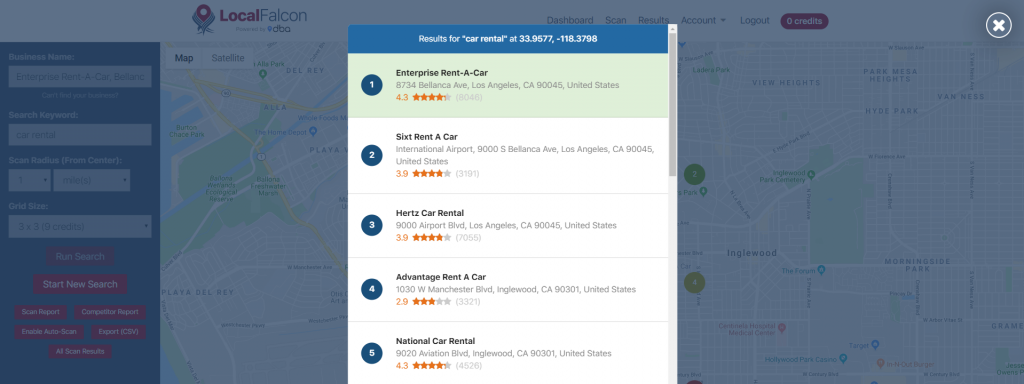The image size is (1024, 384).
Task: Close the results overlay with the X icon
Action: coord(998,25)
